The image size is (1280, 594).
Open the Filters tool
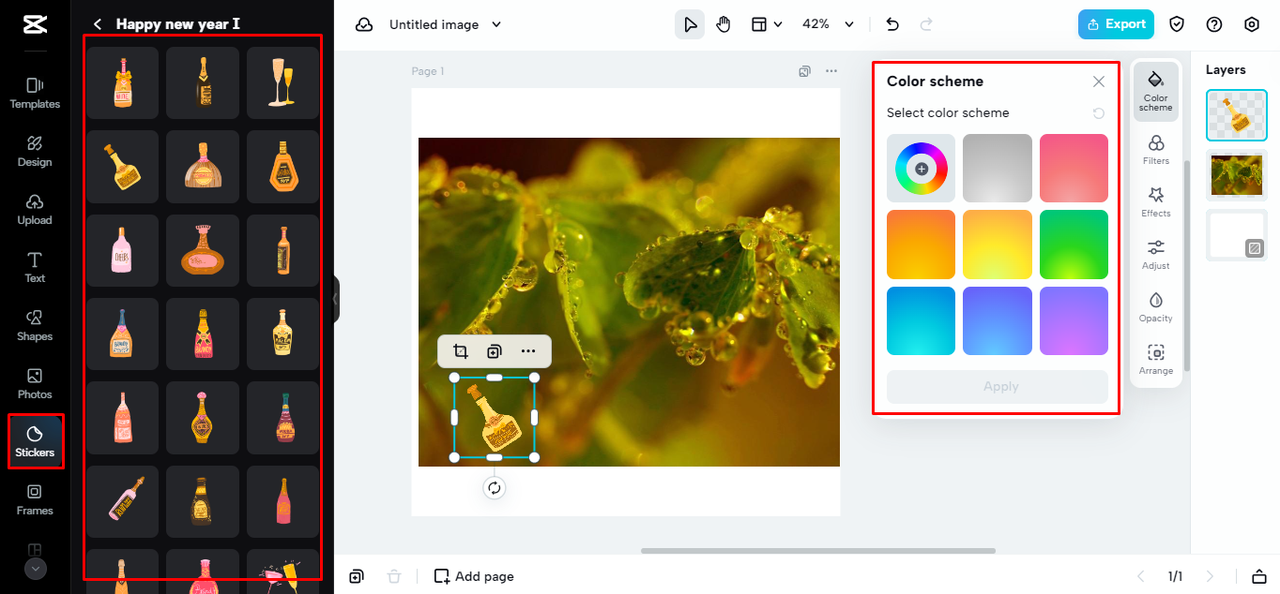[1156, 149]
